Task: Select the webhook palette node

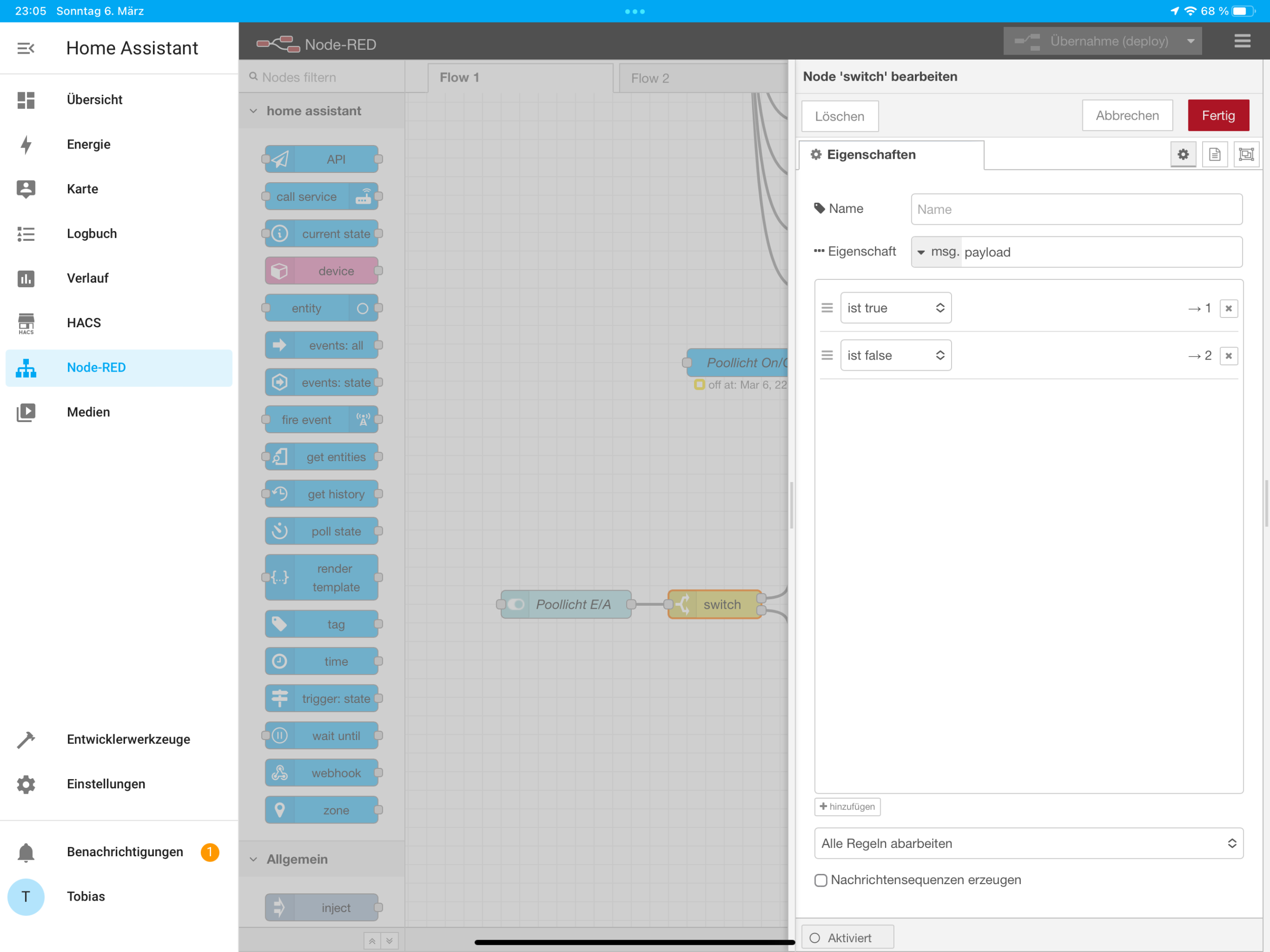Action: pos(321,773)
